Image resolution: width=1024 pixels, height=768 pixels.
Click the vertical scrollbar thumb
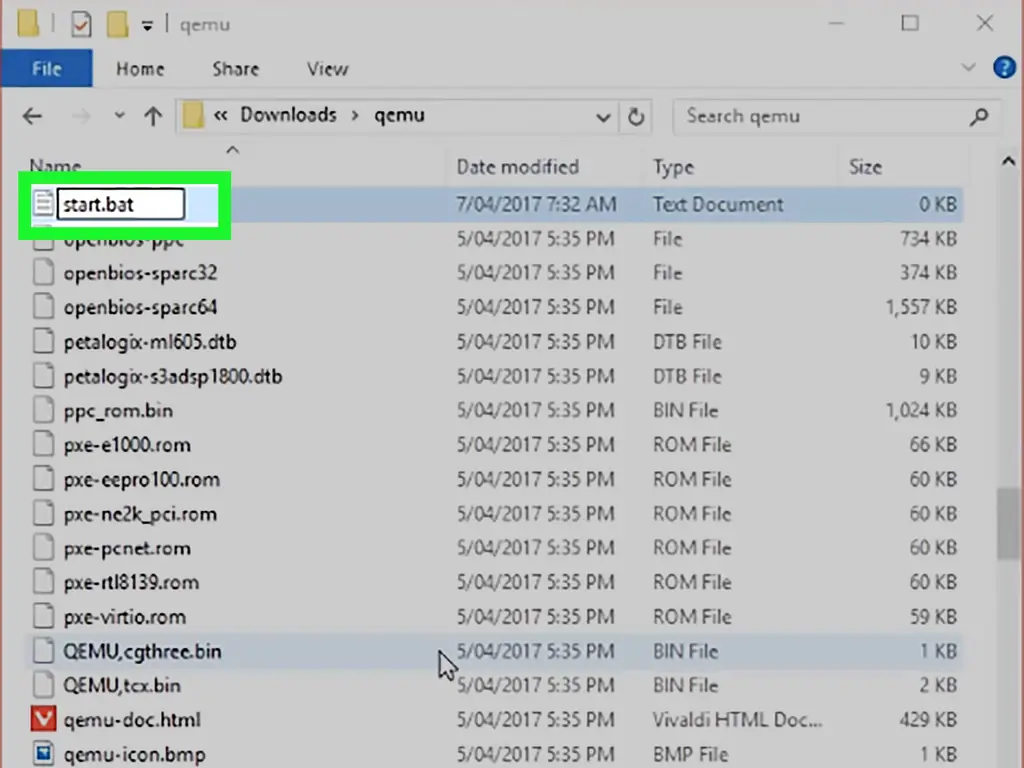coord(1008,522)
